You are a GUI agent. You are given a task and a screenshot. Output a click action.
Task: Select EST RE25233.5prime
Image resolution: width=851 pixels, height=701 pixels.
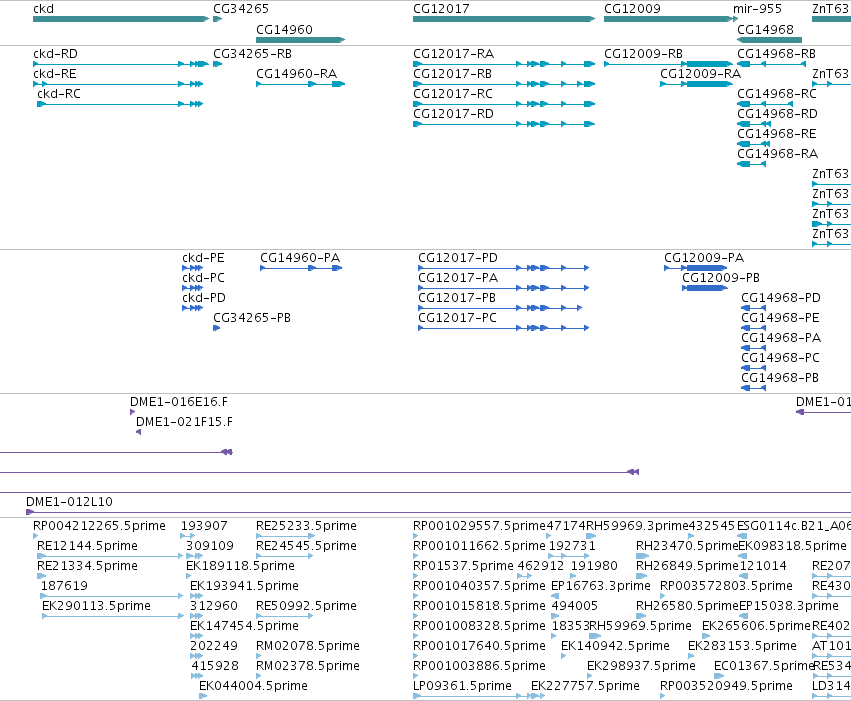point(307,526)
